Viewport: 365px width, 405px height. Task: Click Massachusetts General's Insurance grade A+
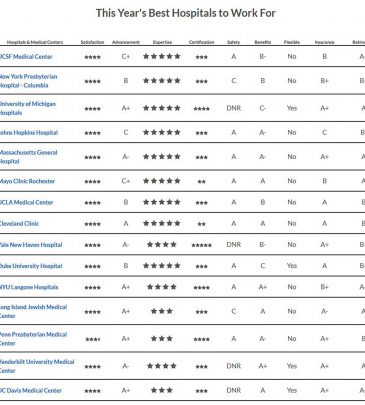tap(324, 157)
